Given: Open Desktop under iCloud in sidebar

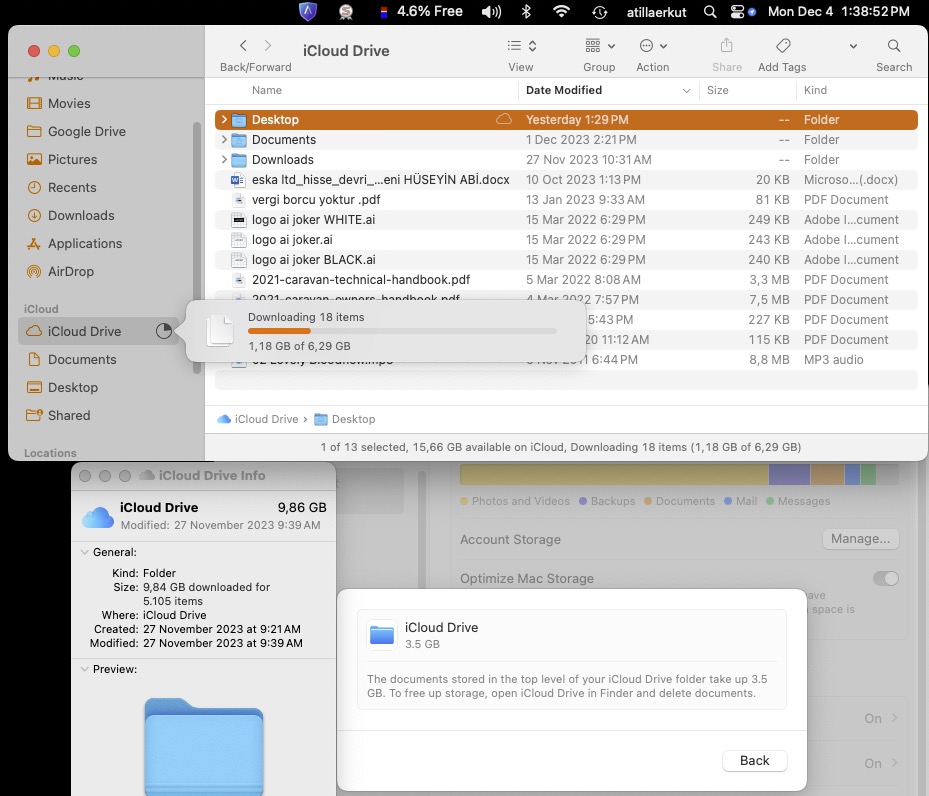Looking at the screenshot, I should [62, 387].
